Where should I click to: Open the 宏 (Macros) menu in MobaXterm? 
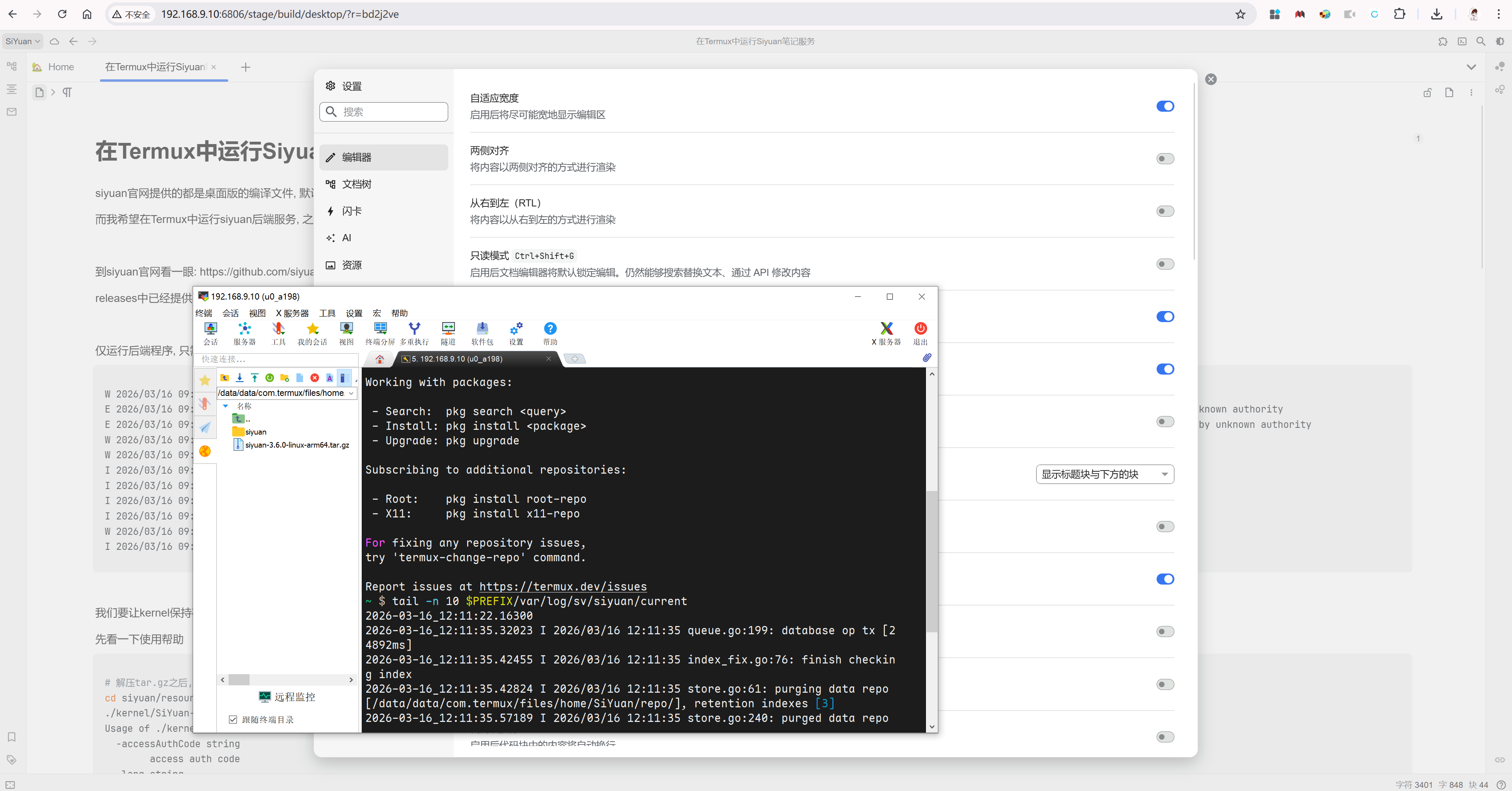(377, 313)
